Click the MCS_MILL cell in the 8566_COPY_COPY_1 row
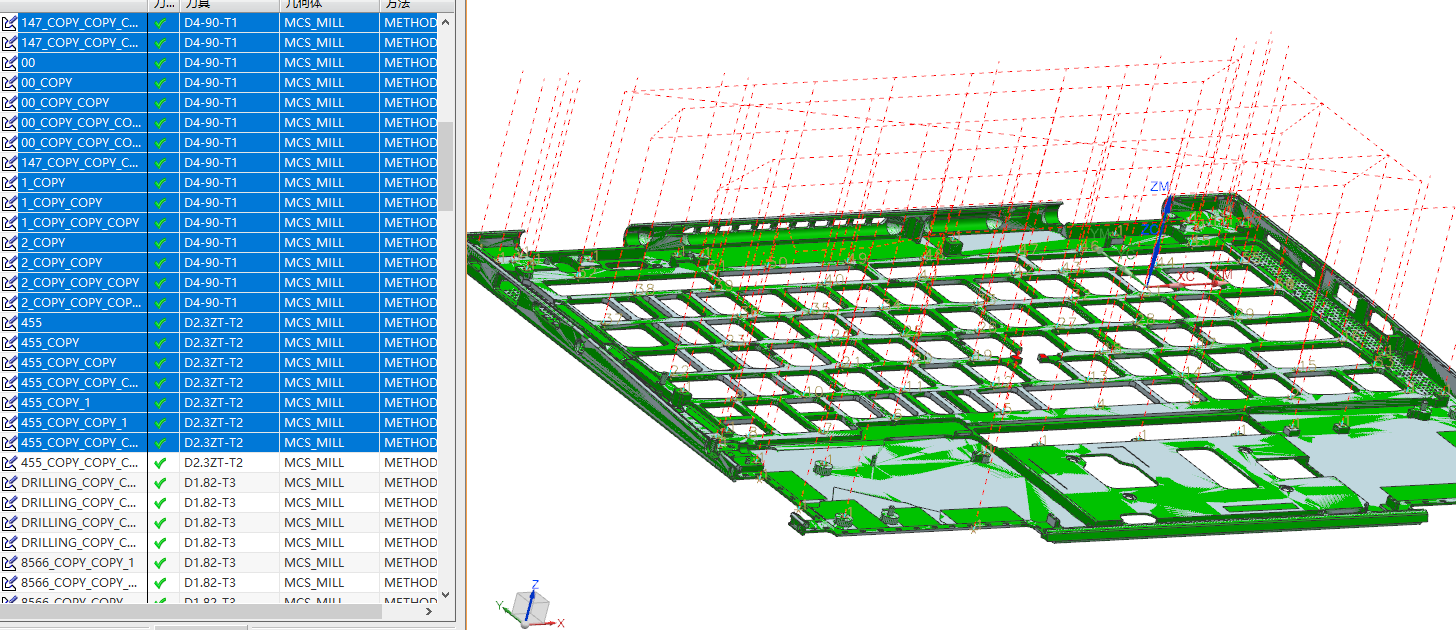Viewport: 1456px width, 630px height. click(x=329, y=563)
